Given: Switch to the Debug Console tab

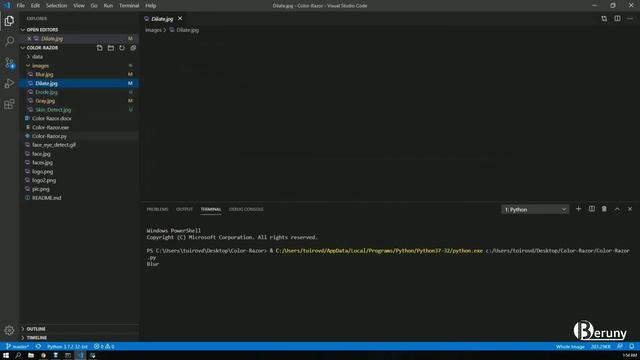Looking at the screenshot, I should tap(246, 209).
